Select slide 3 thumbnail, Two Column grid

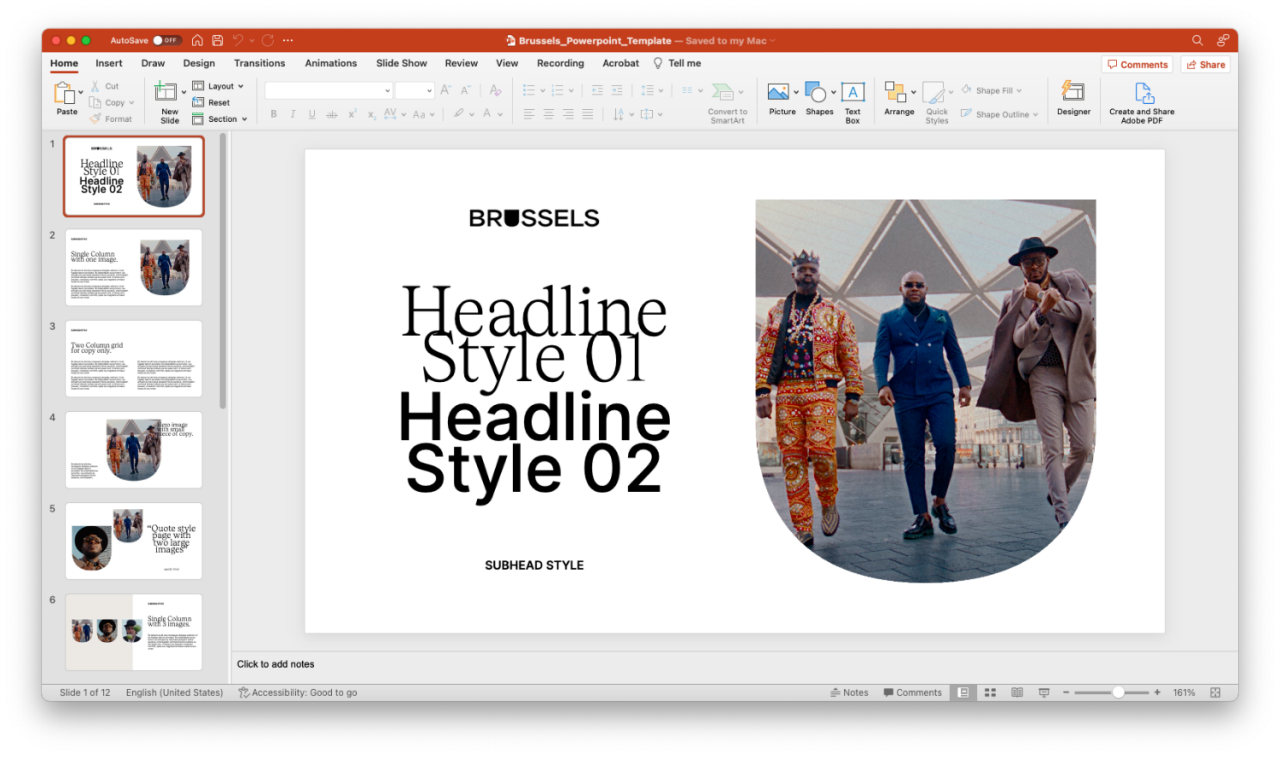[x=134, y=358]
